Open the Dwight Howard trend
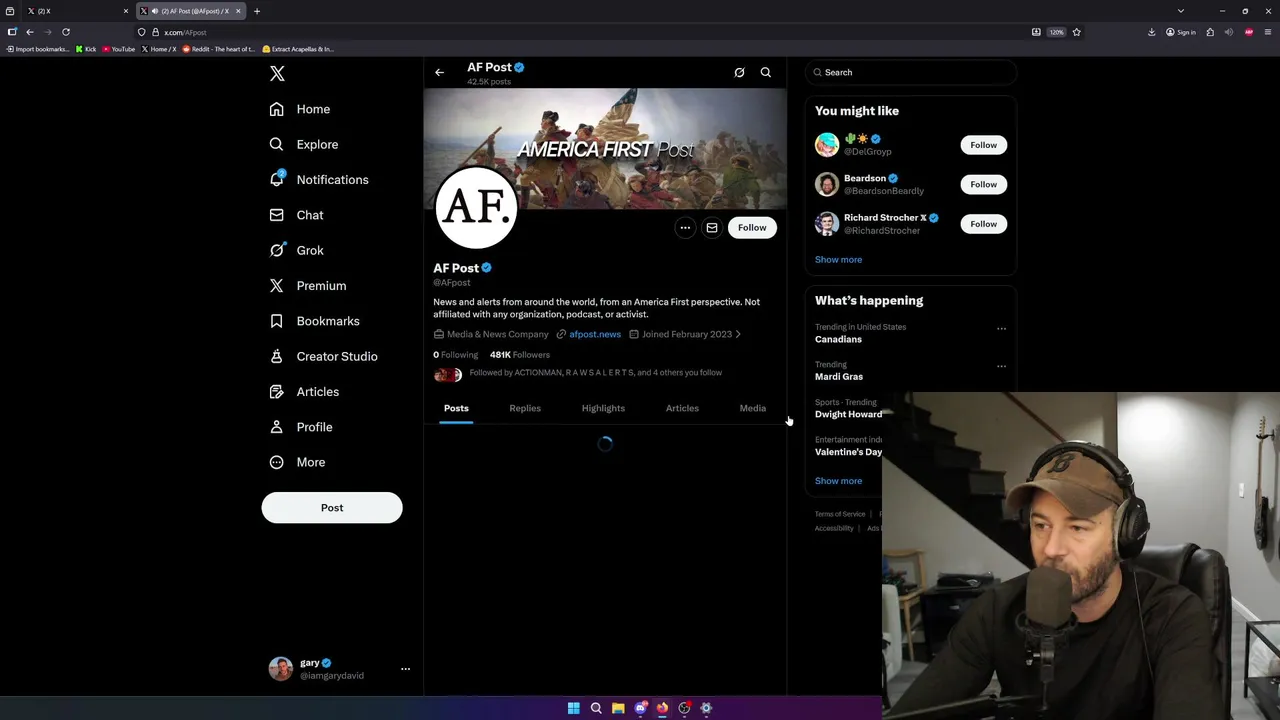Image resolution: width=1280 pixels, height=720 pixels. [848, 414]
